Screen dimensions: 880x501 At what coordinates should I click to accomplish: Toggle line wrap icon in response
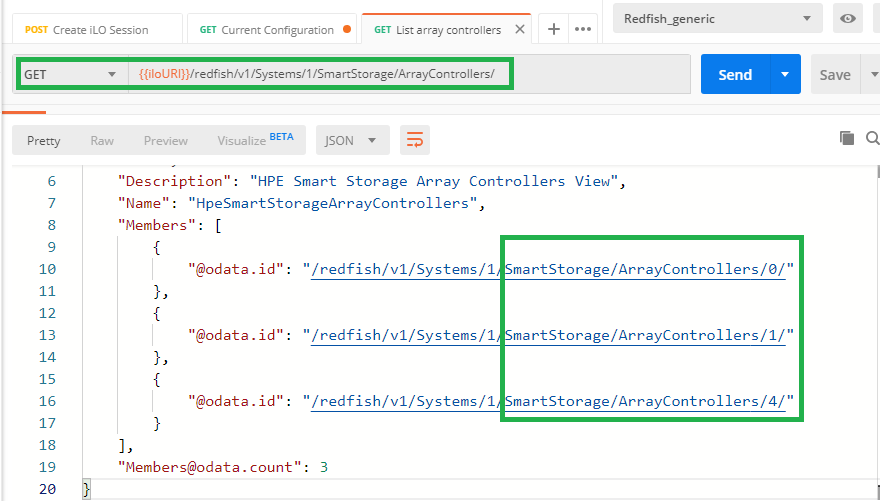[415, 140]
